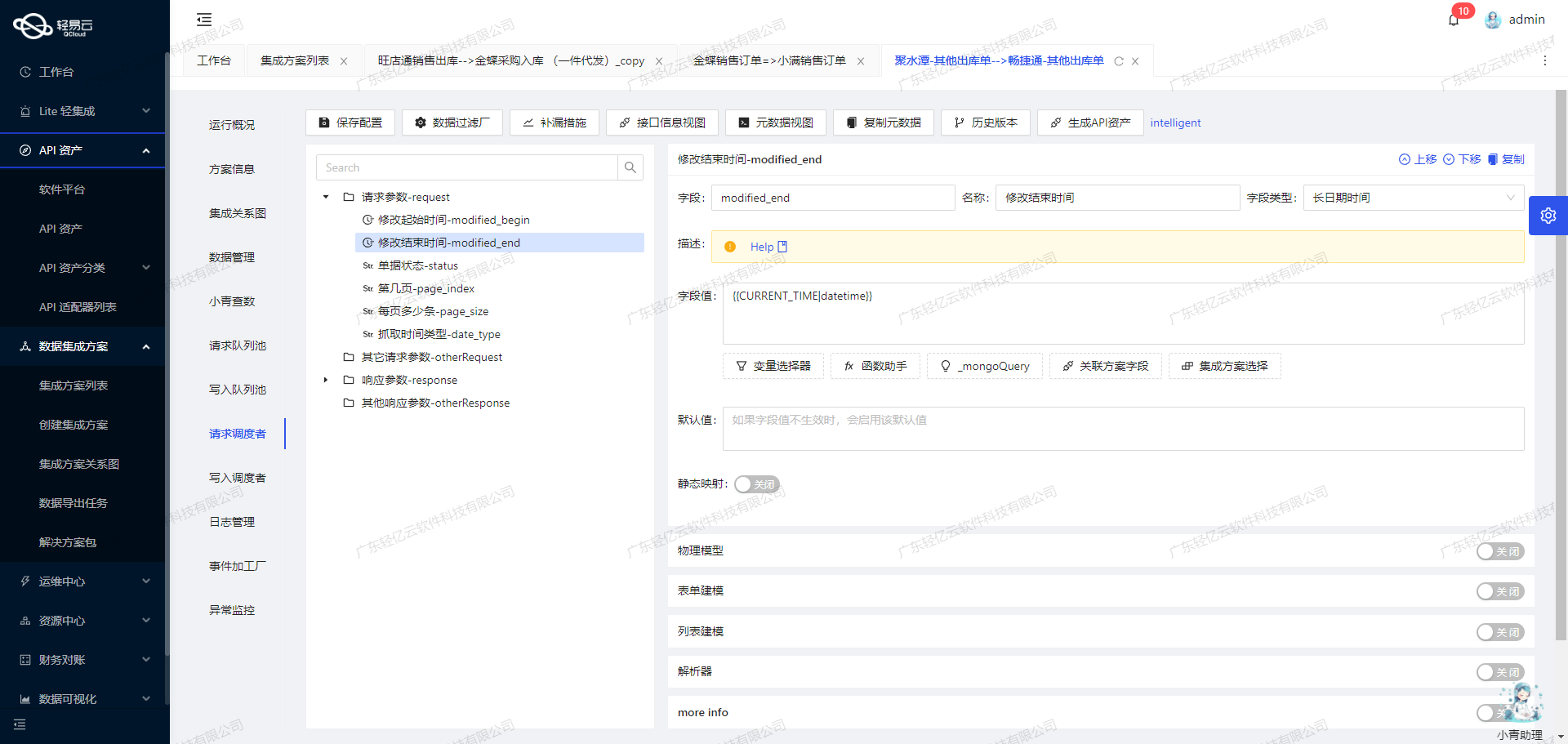Open the Help document icon in the description bar
The width and height of the screenshot is (1568, 744).
pos(782,246)
